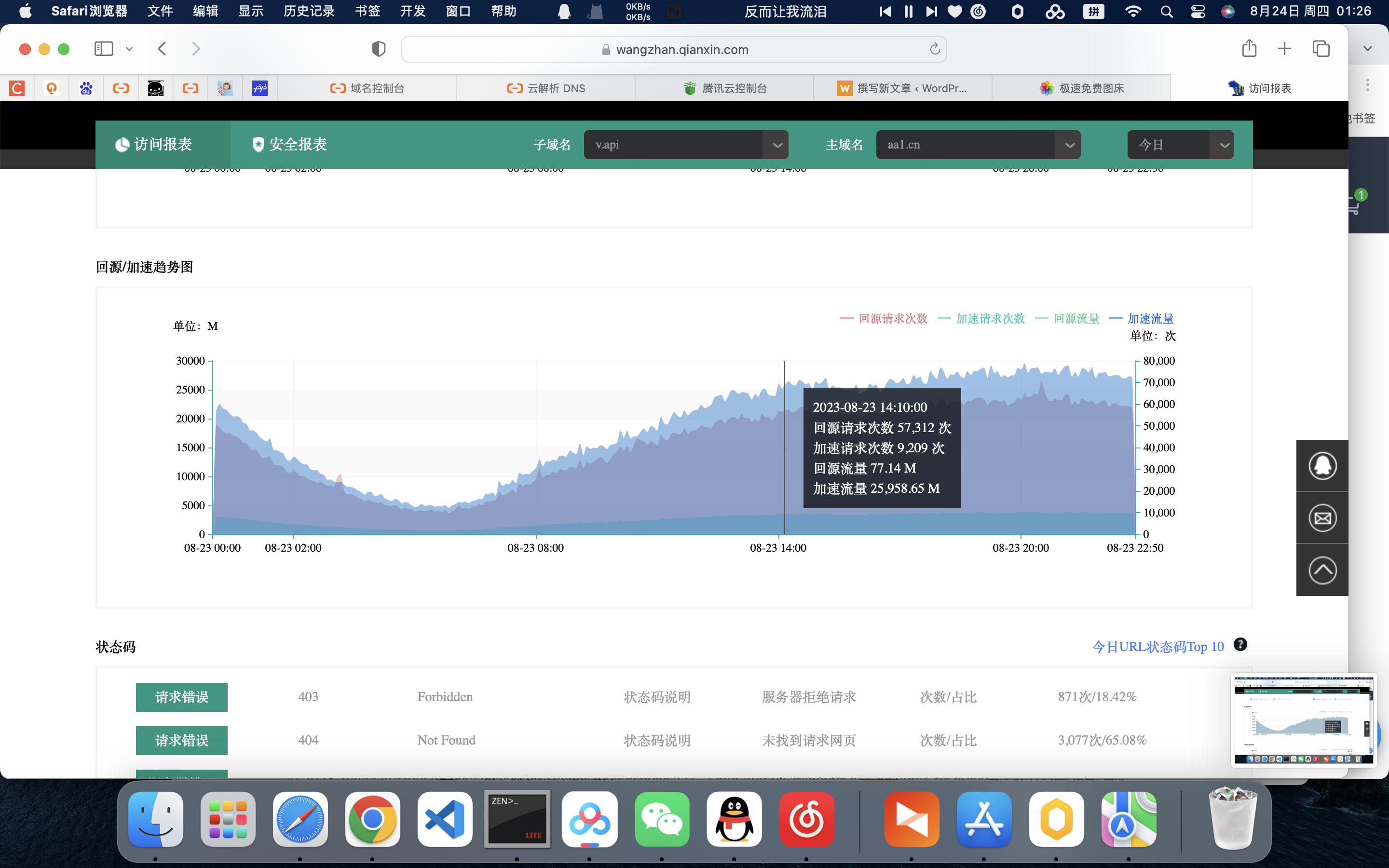
Task: Open the pinned orange C tab
Action: coord(17,88)
